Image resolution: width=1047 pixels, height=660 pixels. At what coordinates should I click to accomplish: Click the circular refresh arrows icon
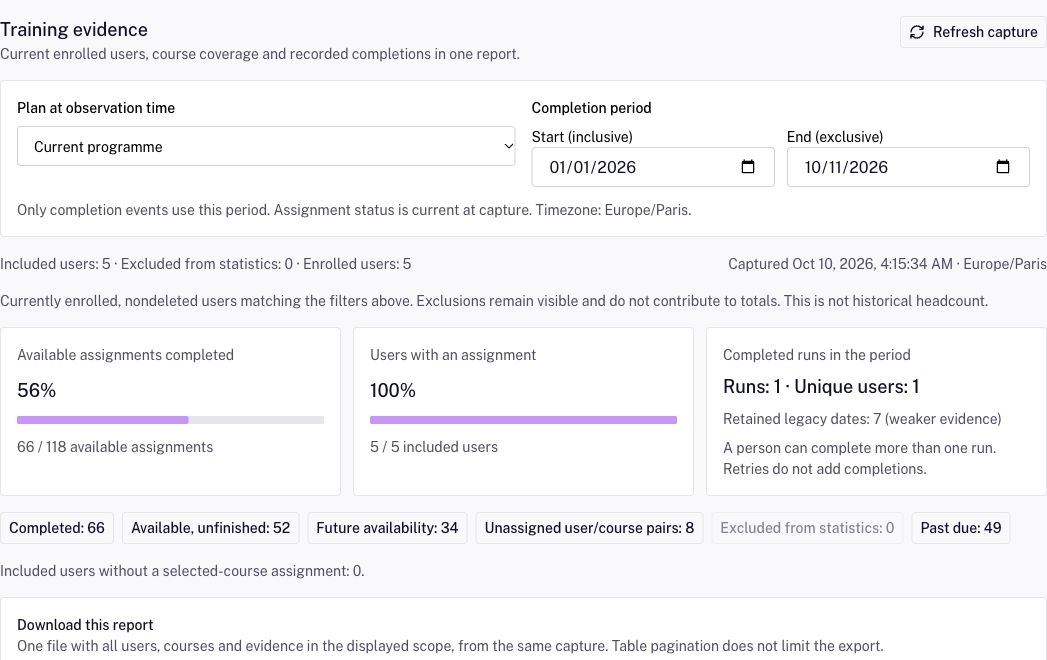tap(917, 32)
